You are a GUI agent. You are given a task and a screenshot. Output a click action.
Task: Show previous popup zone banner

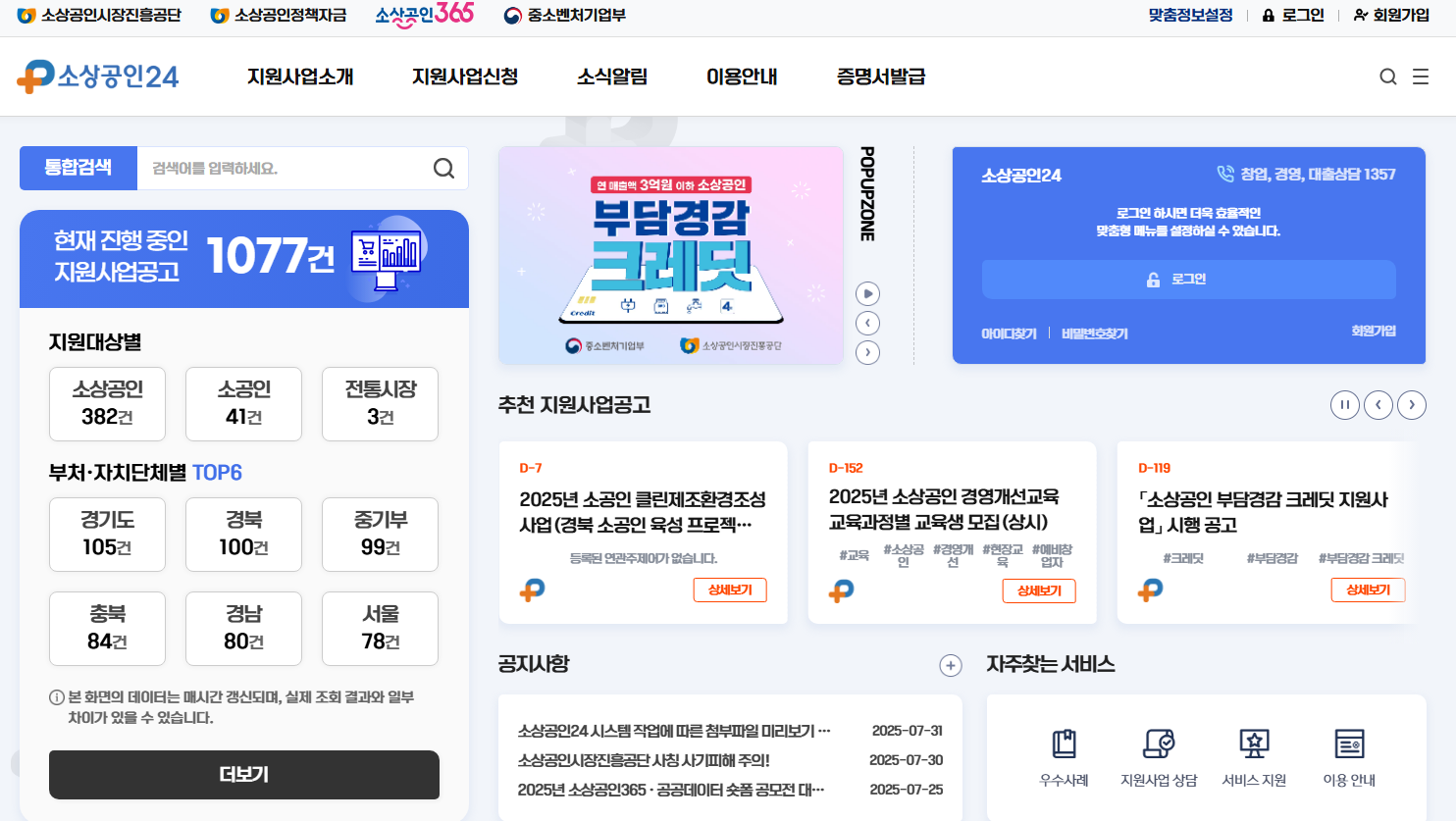click(867, 323)
